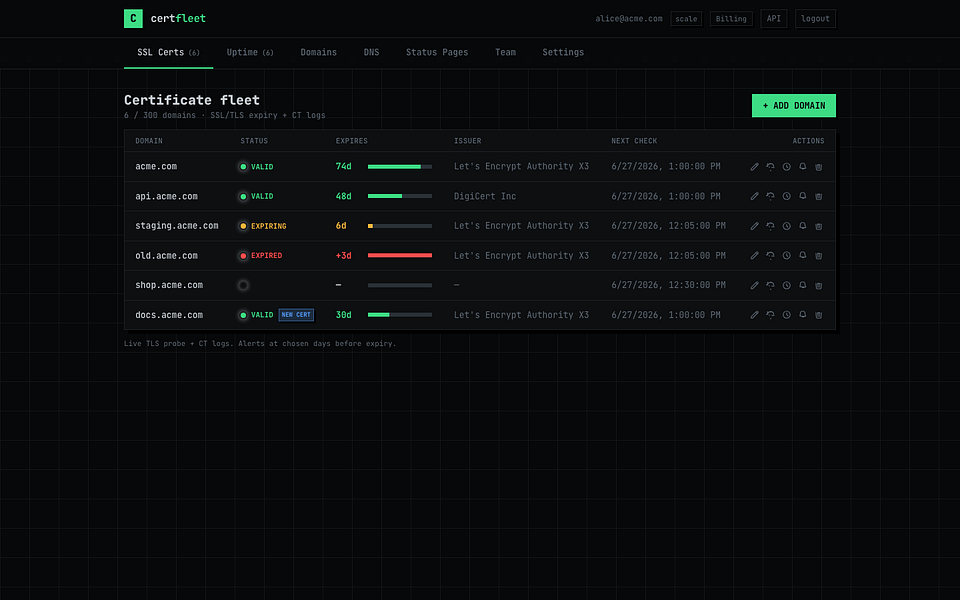Open history clock for staging.acme.com
This screenshot has height=600, width=960.
click(x=787, y=226)
